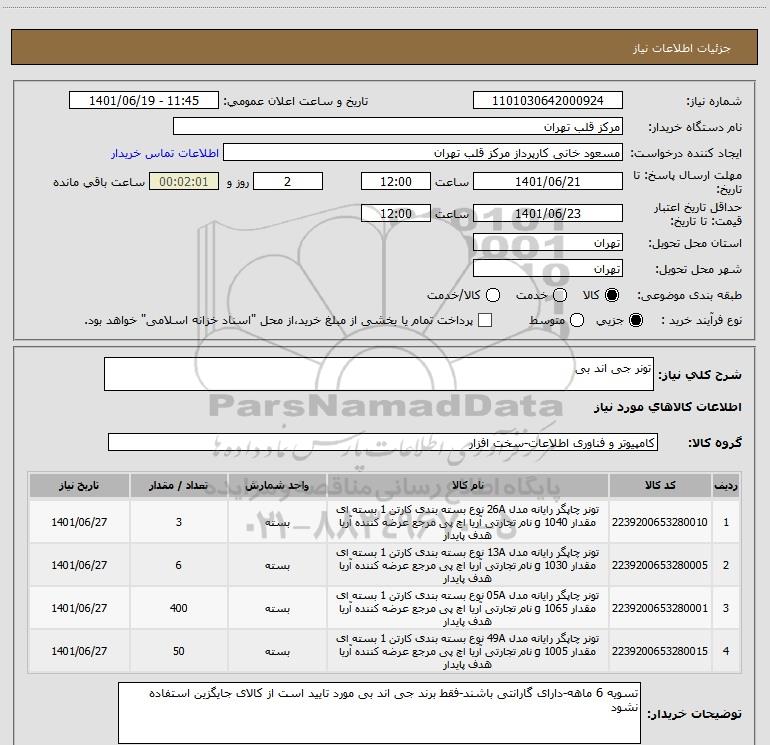The image size is (770, 745).
Task: Click the announcement date field 1401/06/19 - 11:45
Action: pos(144,101)
